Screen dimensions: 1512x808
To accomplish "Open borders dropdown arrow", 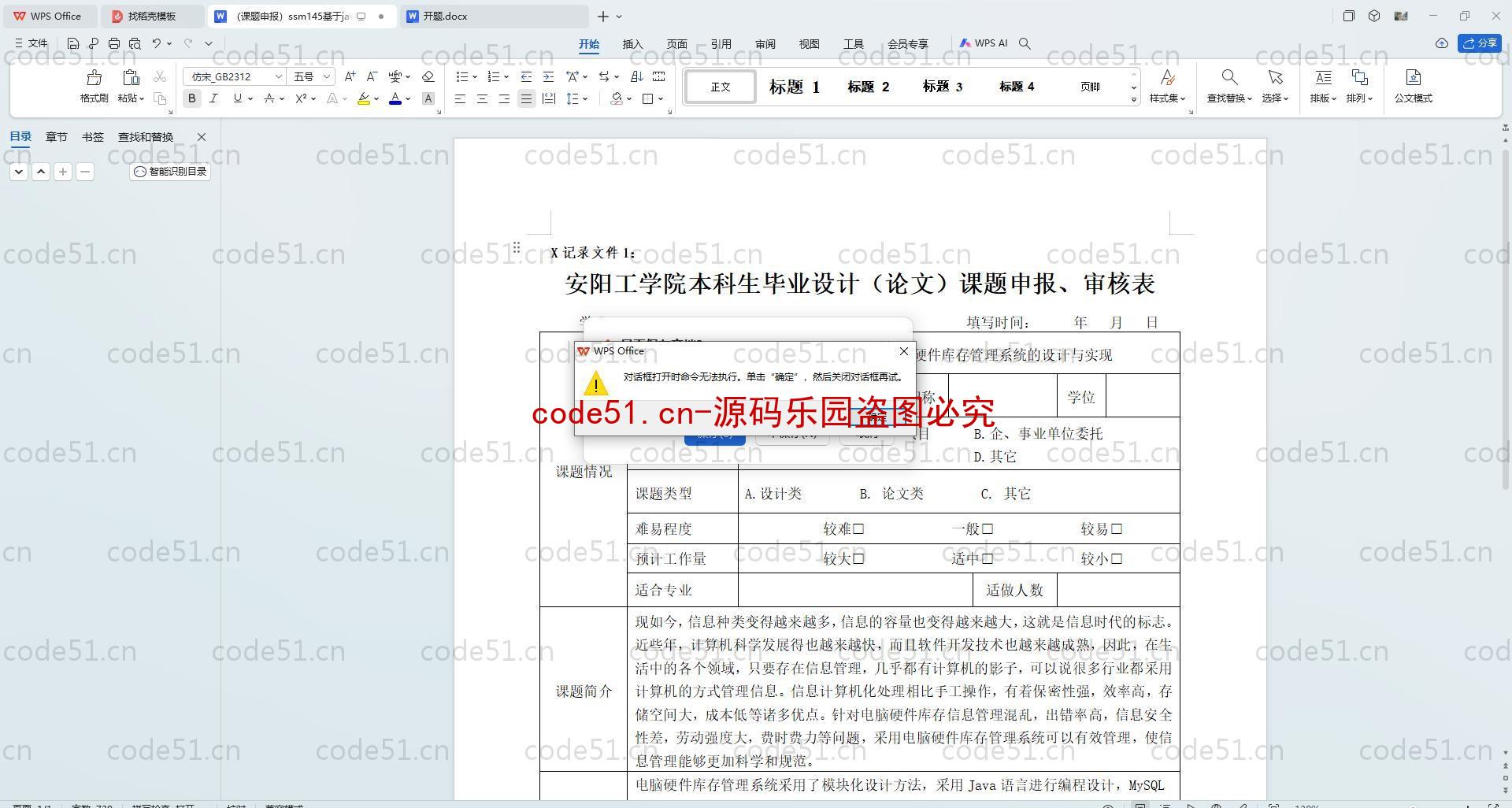I will pyautogui.click(x=661, y=98).
